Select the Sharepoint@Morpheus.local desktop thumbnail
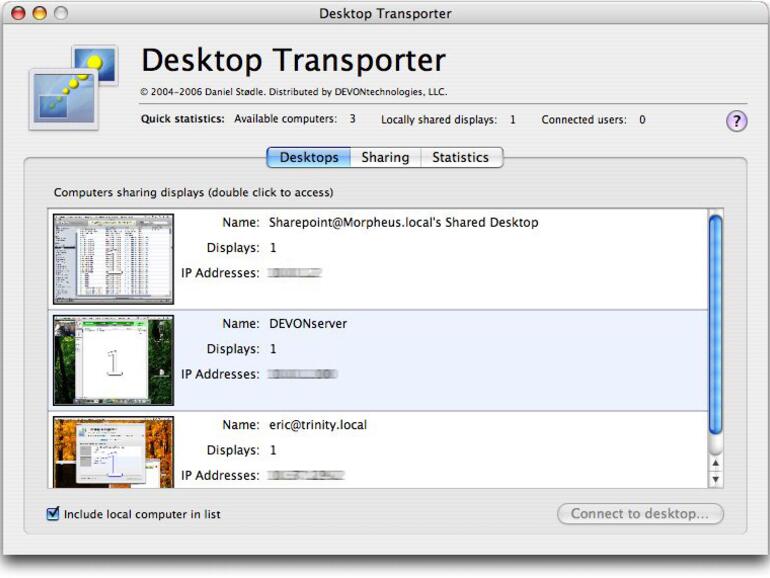The width and height of the screenshot is (770, 578). (x=113, y=259)
